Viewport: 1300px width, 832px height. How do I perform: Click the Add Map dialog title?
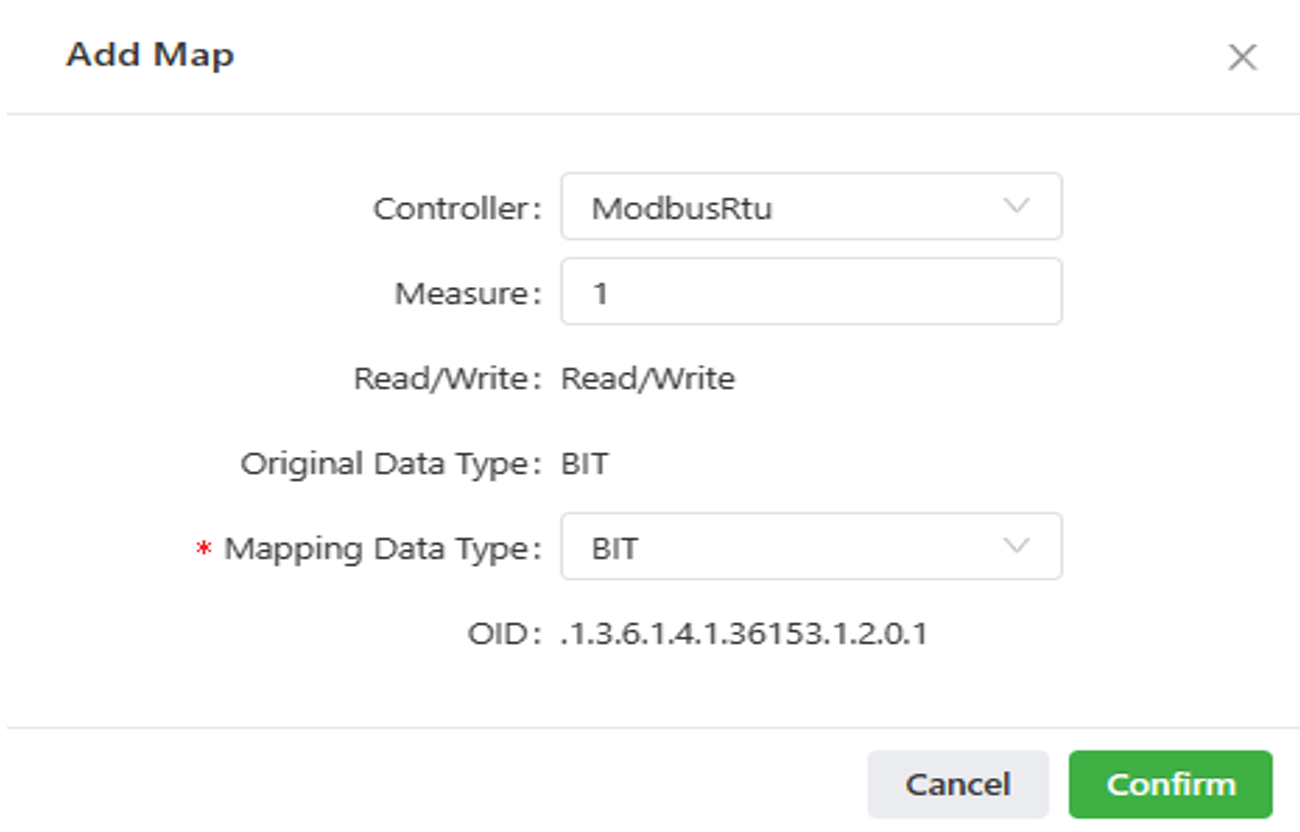pos(150,55)
